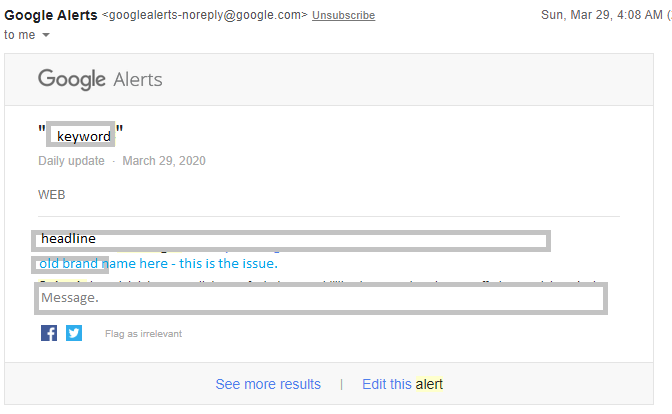Click the googlealerts-noreply sender email address
672x414 pixels.
click(204, 15)
